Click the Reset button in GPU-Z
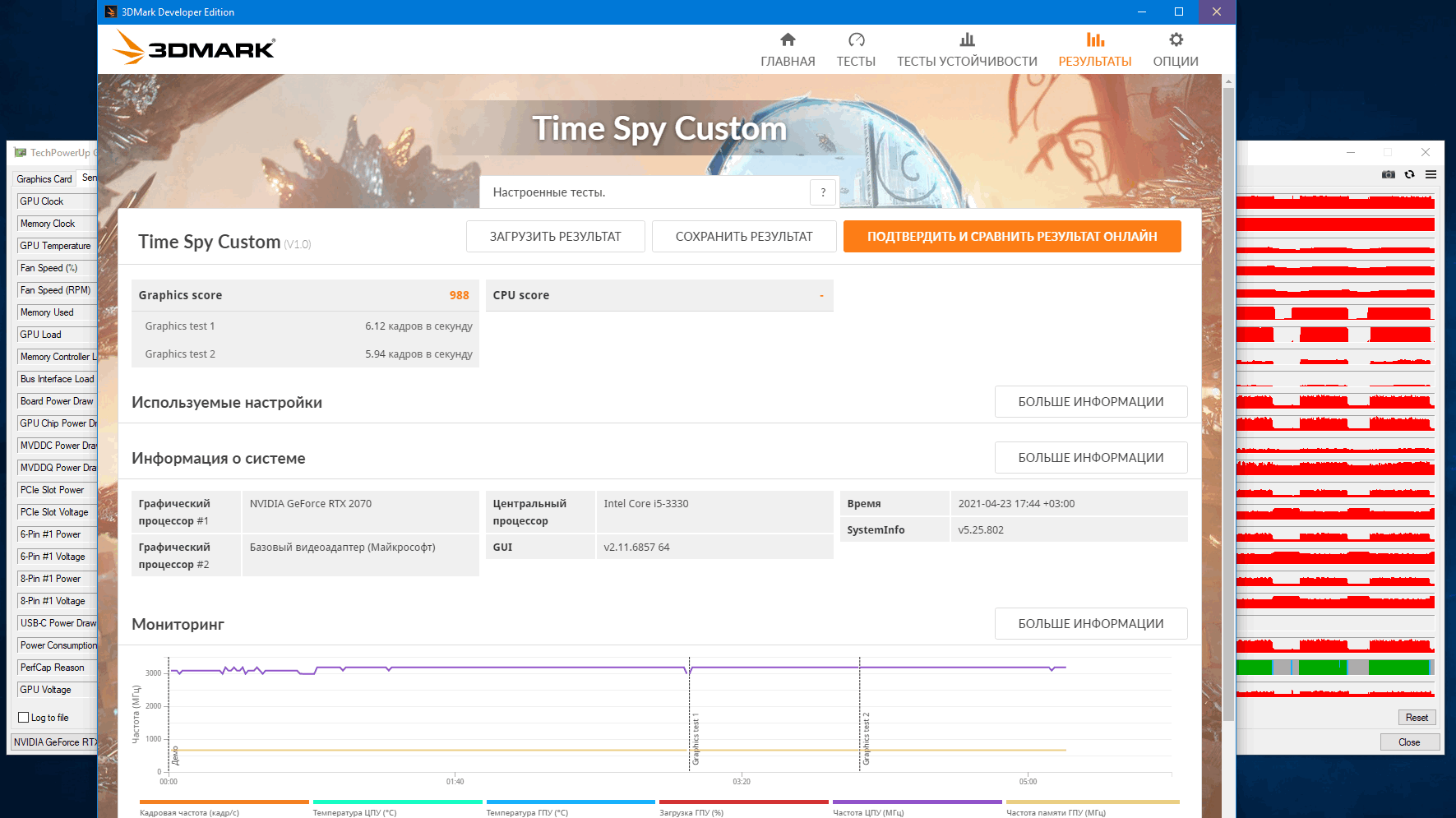Screen dimensions: 1456x818 (x=1417, y=718)
